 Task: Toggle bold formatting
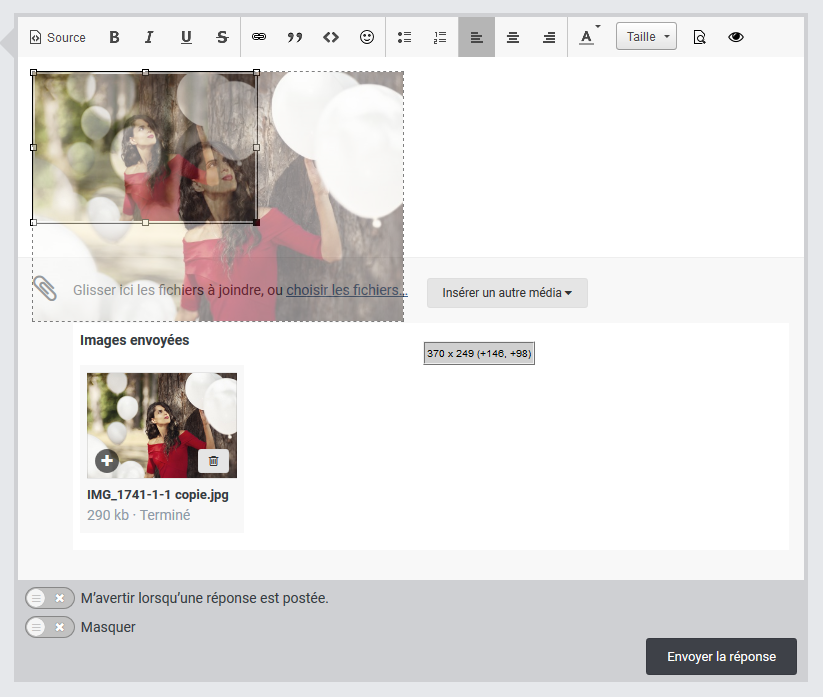click(x=114, y=37)
